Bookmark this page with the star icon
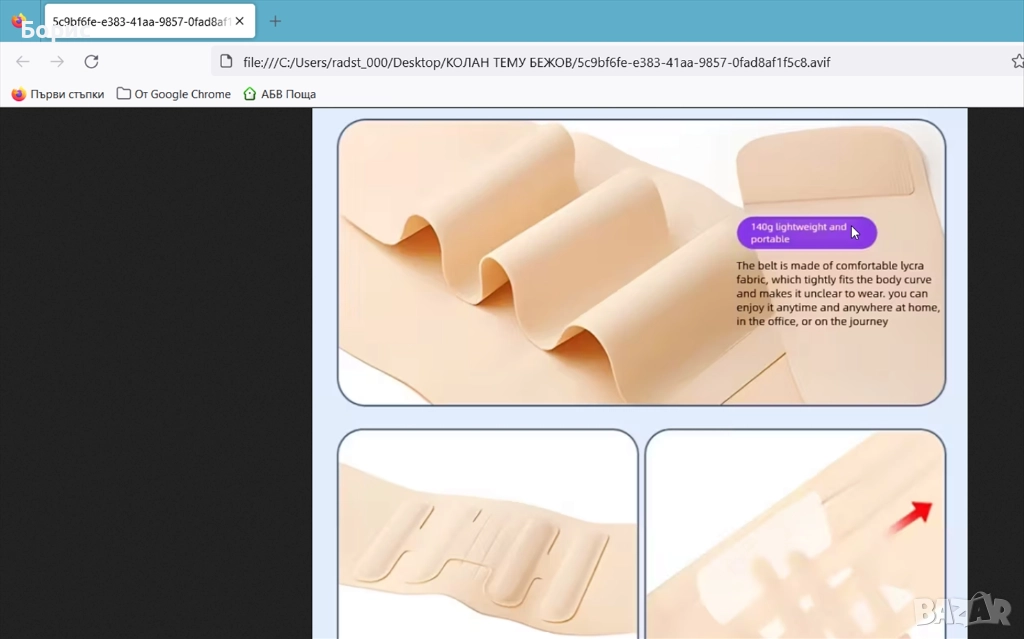1024x639 pixels. pos(1017,62)
